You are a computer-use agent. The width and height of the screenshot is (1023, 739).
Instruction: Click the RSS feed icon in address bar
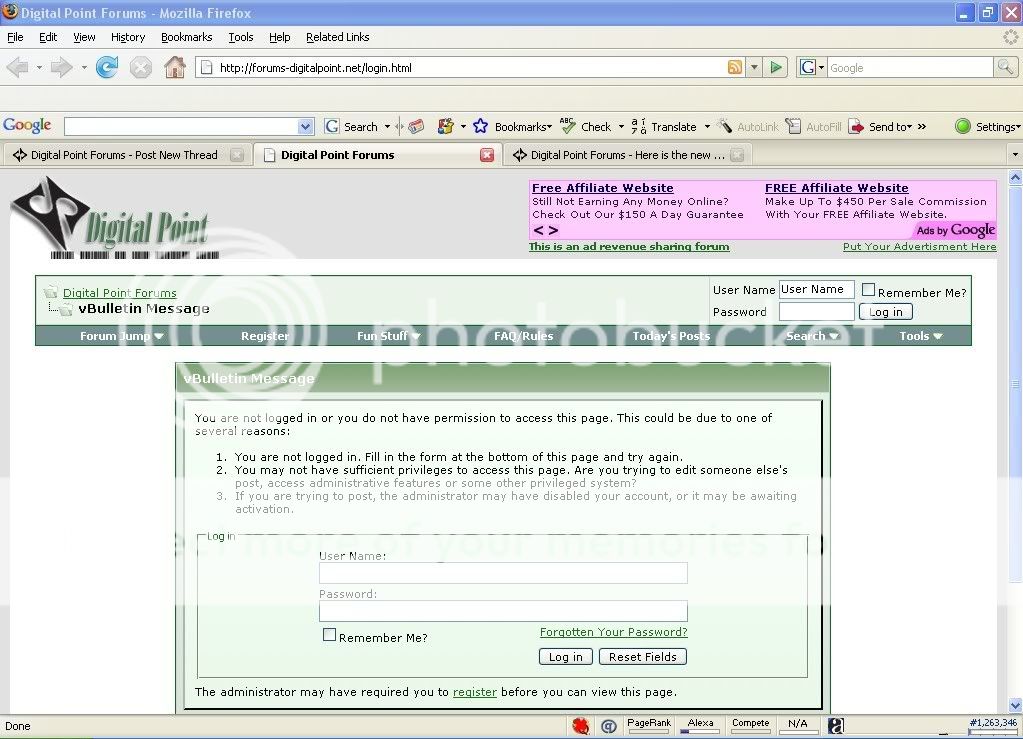pyautogui.click(x=735, y=67)
